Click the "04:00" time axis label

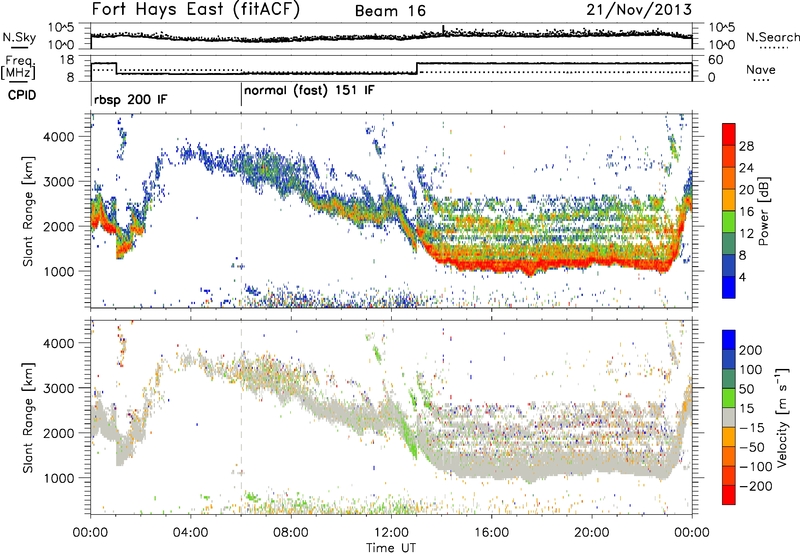click(191, 533)
